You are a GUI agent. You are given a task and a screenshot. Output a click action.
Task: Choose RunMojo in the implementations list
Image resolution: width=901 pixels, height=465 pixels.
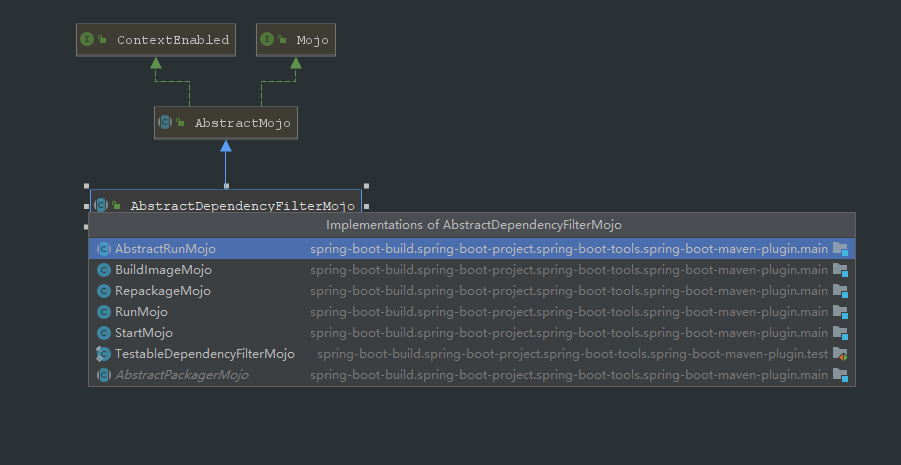(472, 312)
